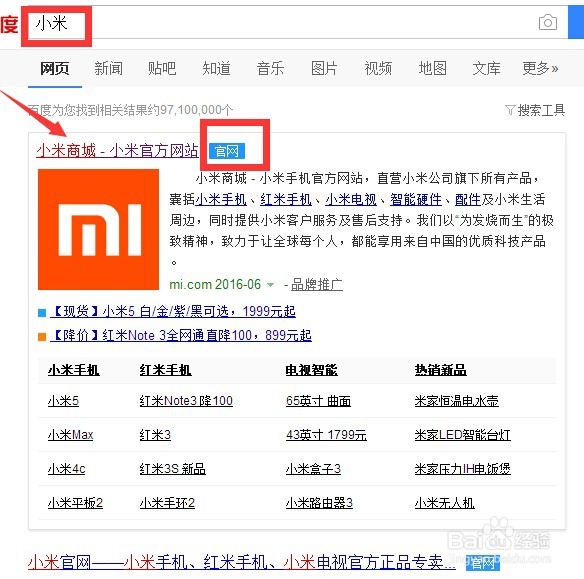
Task: Open the 文库 tab
Action: coord(486,69)
